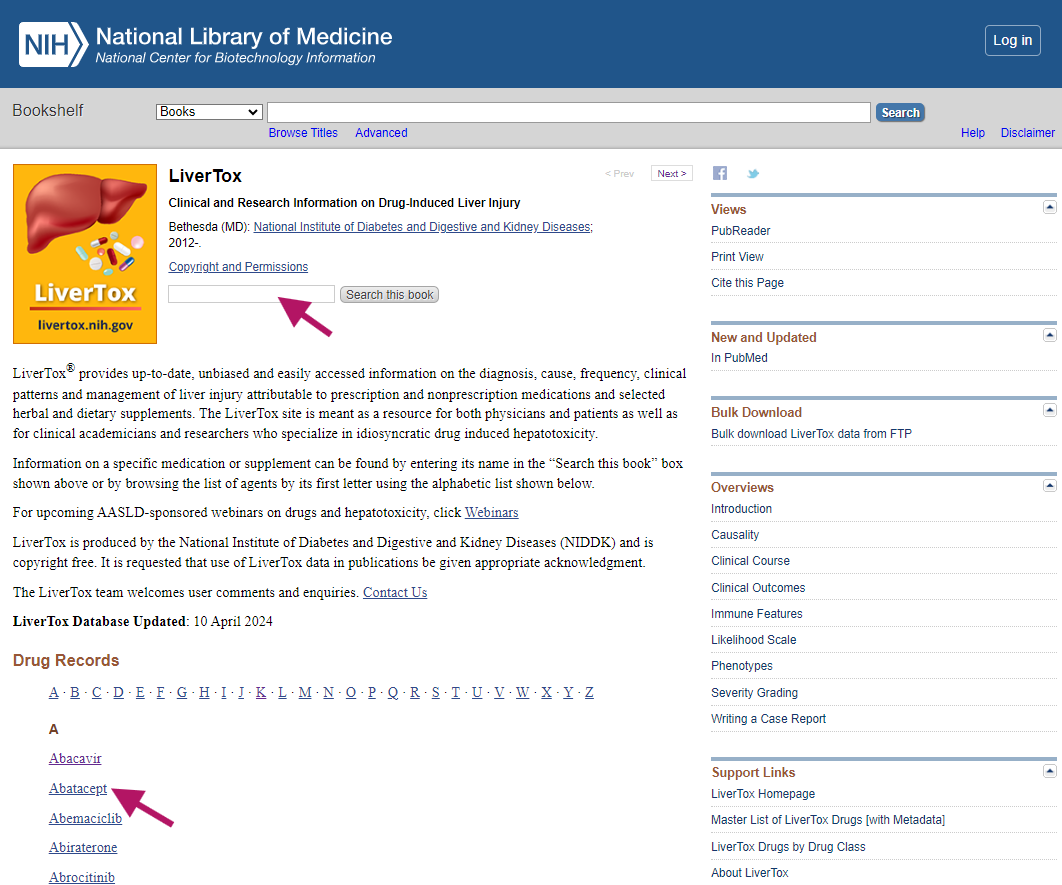This screenshot has width=1062, height=885.
Task: Open the Disclaimer link
Action: click(1027, 133)
